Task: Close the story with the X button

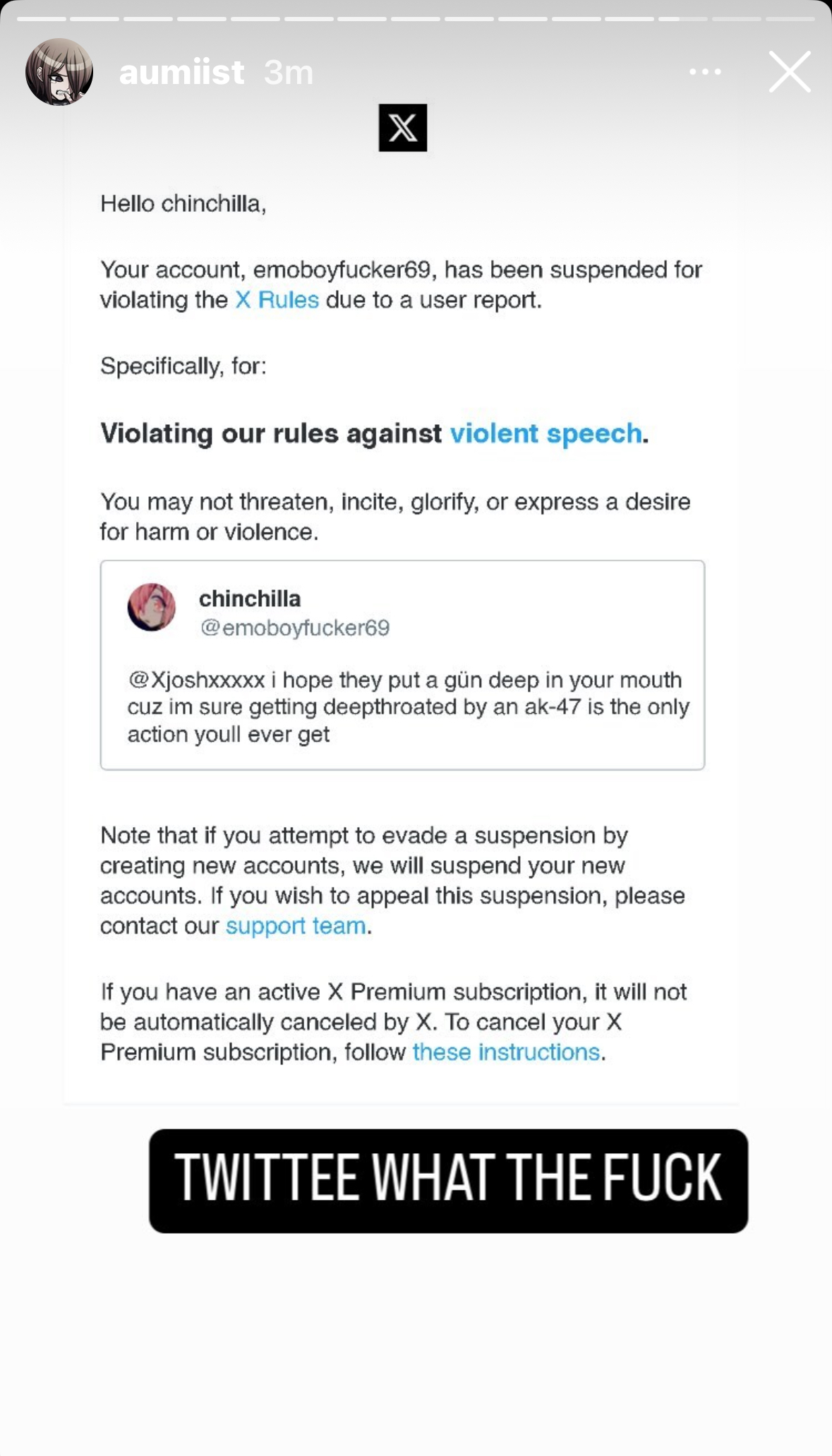Action: (x=790, y=72)
